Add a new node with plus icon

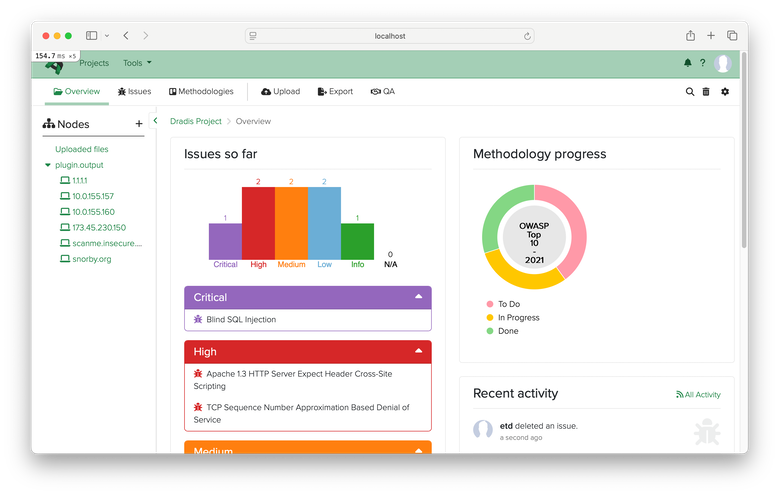click(139, 124)
